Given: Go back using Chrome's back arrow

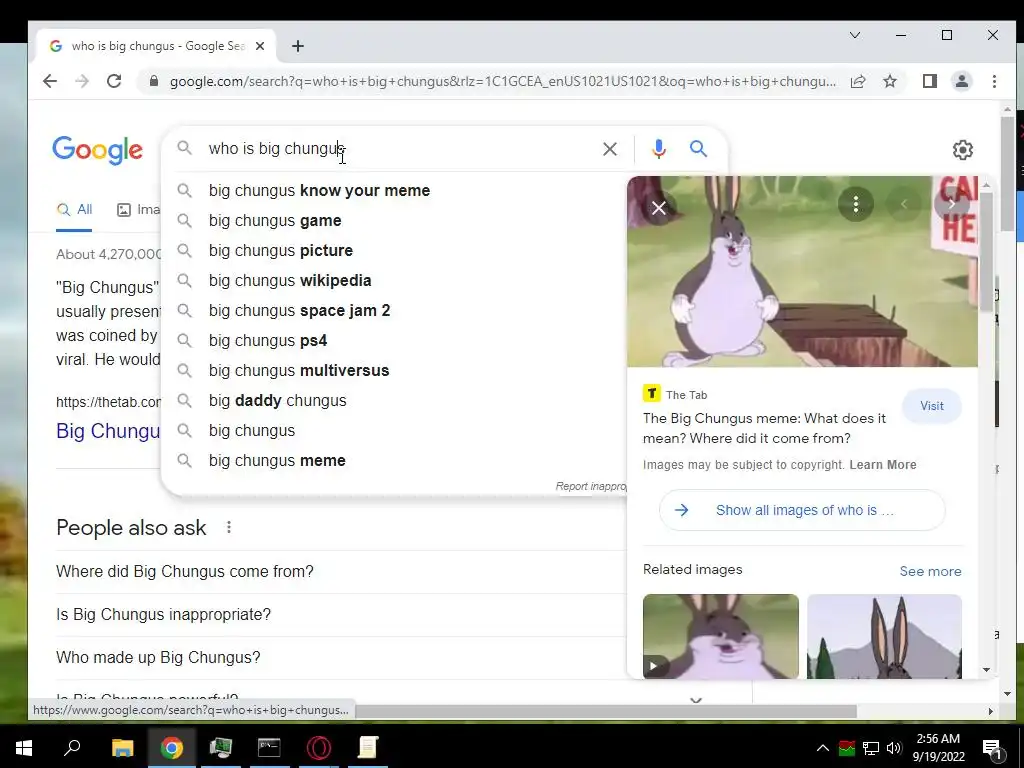Looking at the screenshot, I should click(x=50, y=81).
